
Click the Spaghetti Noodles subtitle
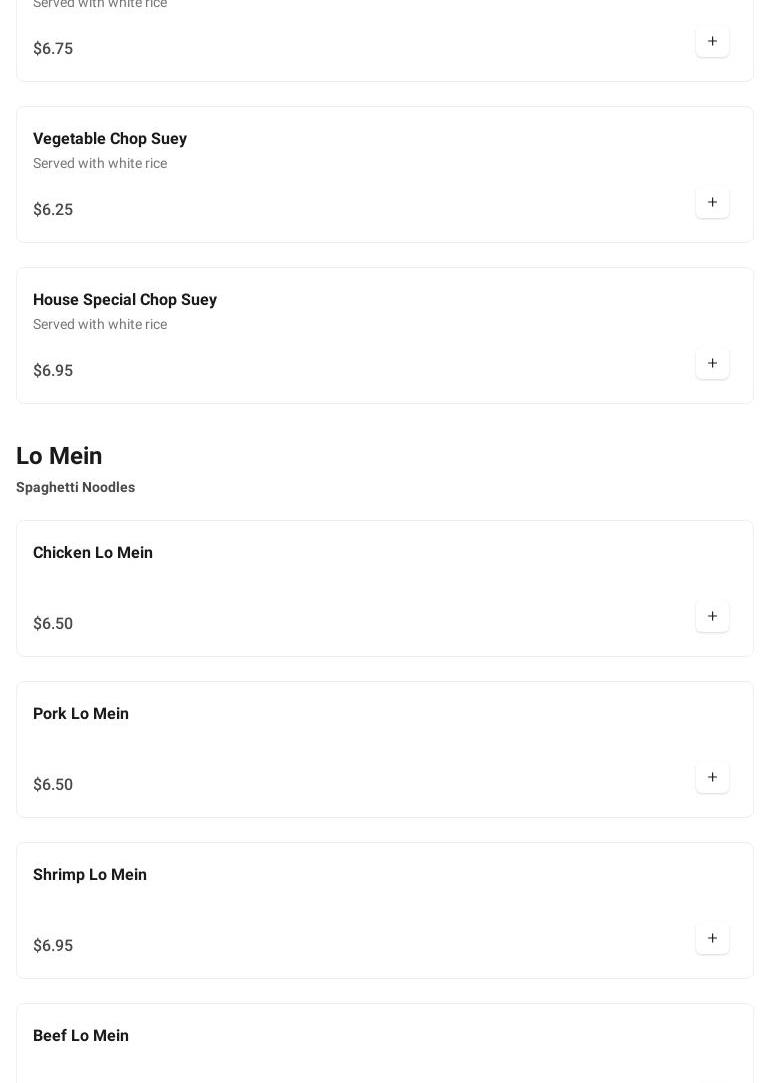coord(75,488)
